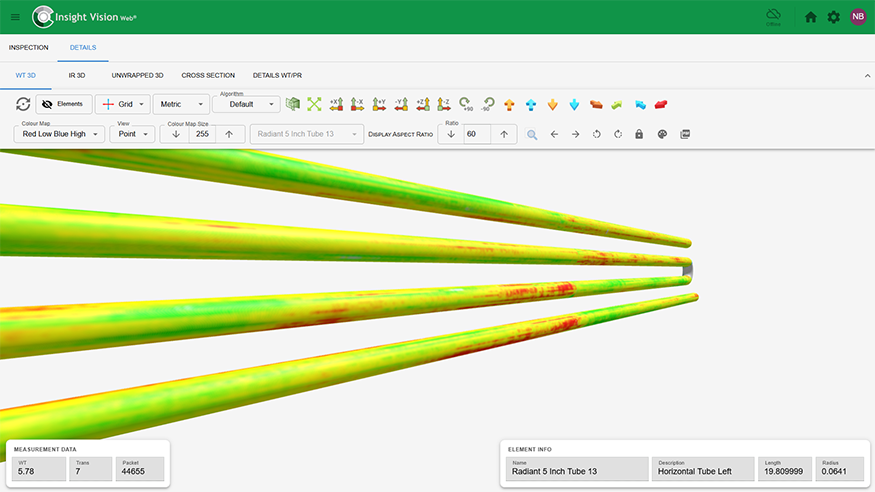This screenshot has height=492, width=875.
Task: Open the home page icon
Action: click(811, 17)
